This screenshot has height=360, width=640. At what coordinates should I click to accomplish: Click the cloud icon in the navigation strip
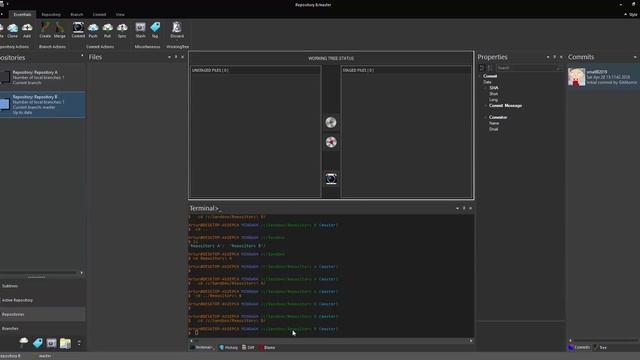click(24, 343)
